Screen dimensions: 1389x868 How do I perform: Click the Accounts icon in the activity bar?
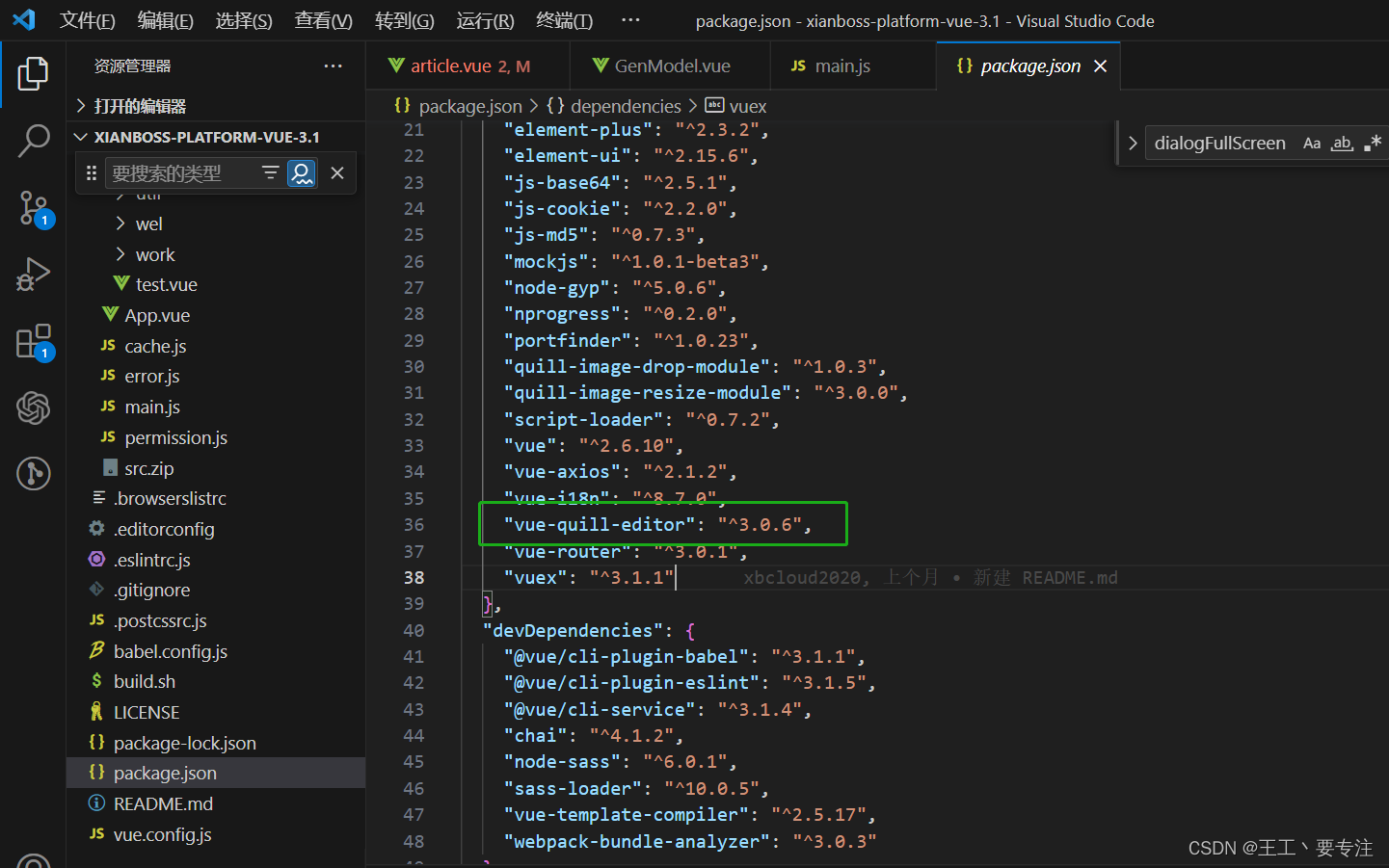pos(34,473)
